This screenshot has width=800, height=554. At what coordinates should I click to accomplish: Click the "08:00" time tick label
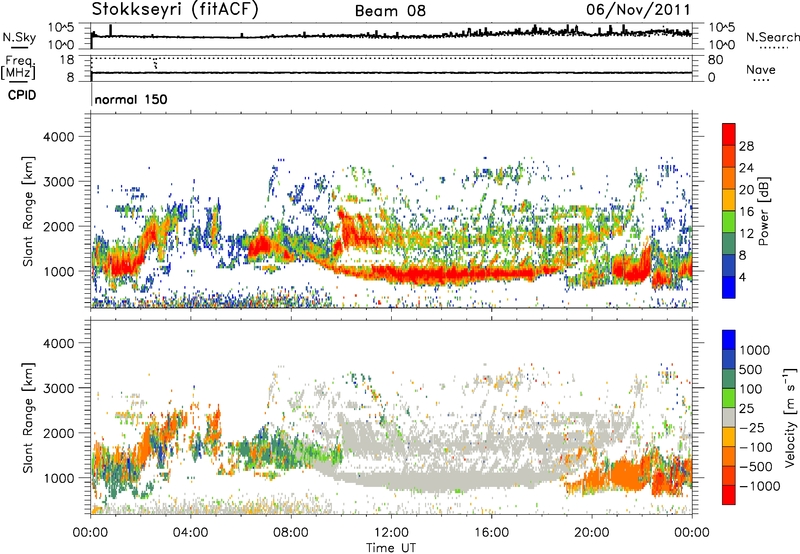click(291, 533)
